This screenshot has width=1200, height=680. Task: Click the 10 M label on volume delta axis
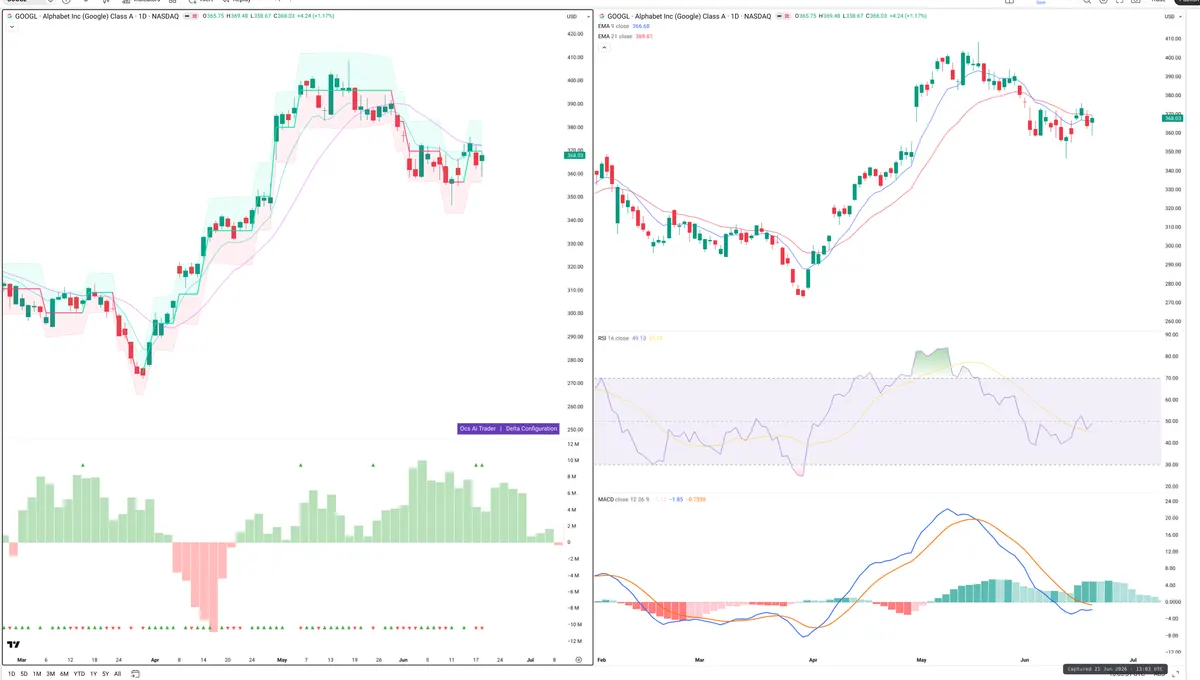click(573, 460)
